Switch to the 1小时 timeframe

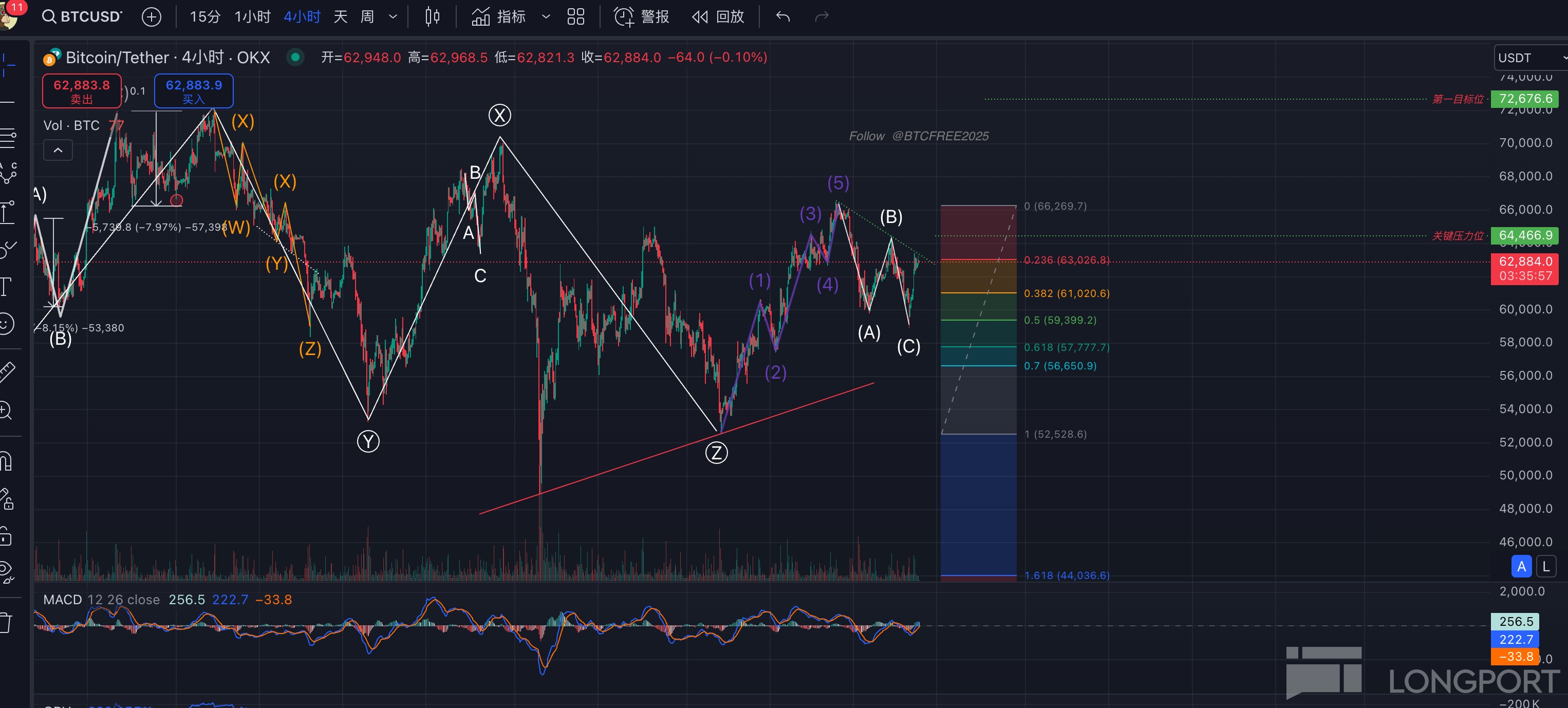point(253,17)
